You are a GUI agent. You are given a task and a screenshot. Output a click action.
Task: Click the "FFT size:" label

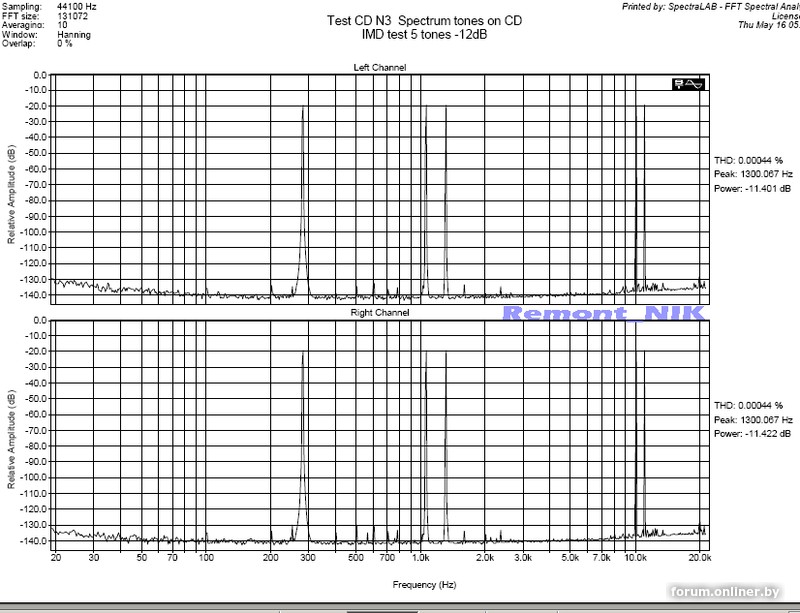pyautogui.click(x=19, y=16)
